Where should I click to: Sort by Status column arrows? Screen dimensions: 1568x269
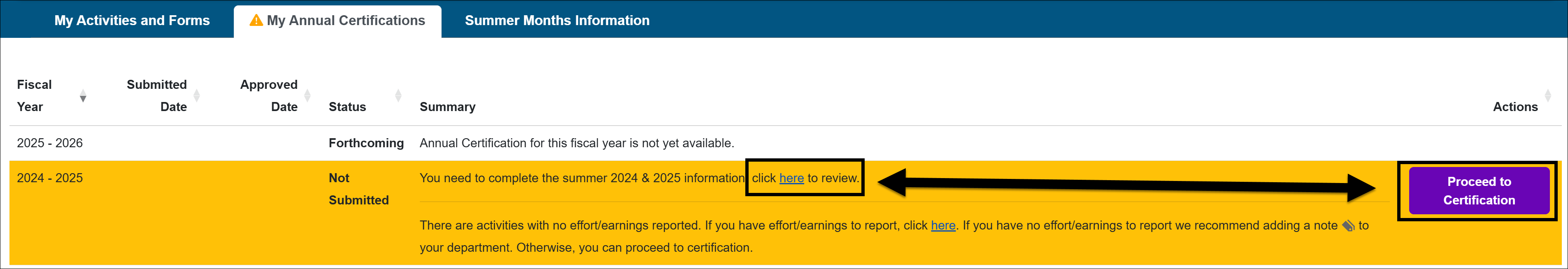[x=398, y=95]
